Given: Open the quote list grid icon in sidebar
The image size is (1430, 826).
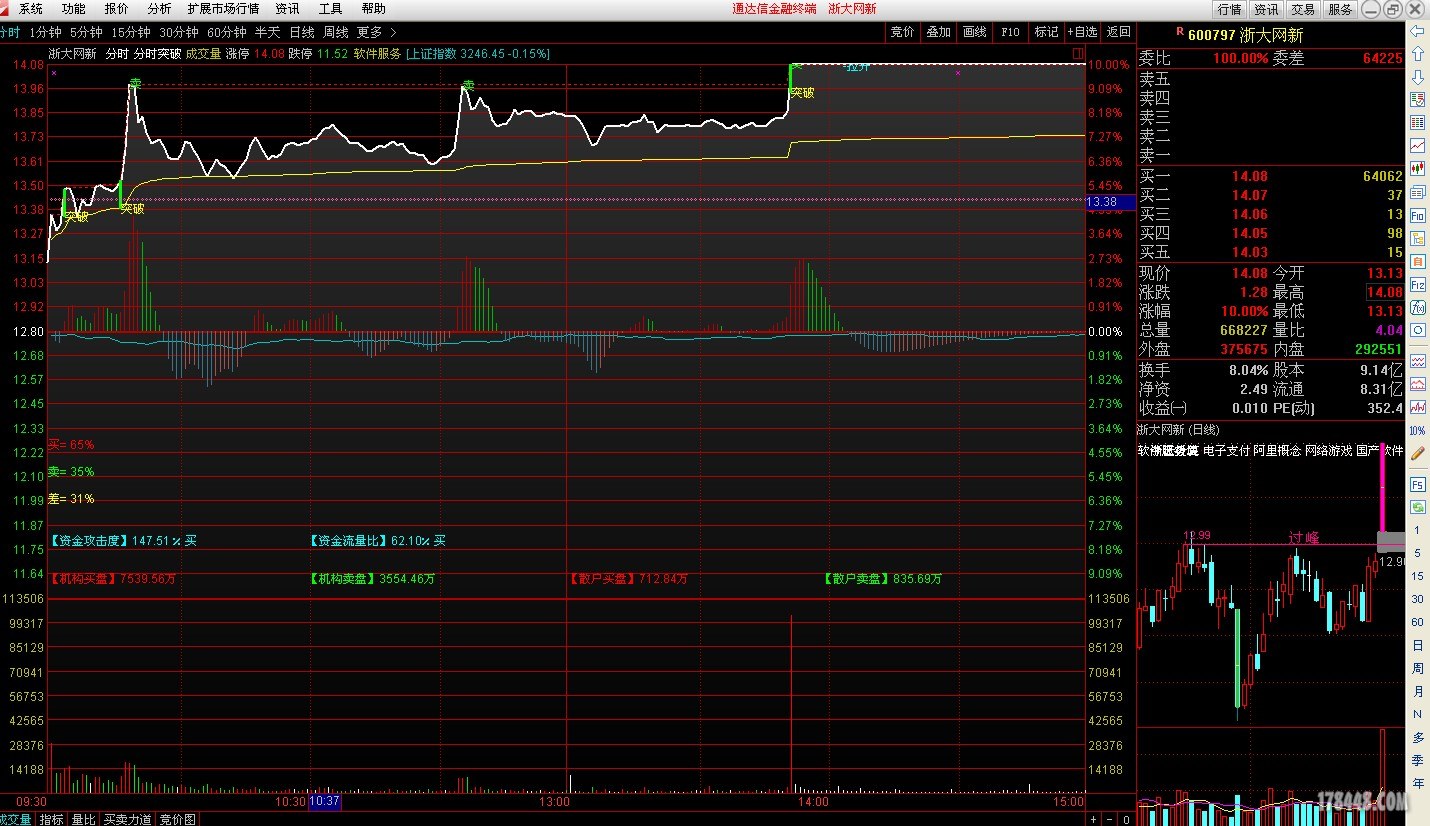Looking at the screenshot, I should [x=1417, y=123].
